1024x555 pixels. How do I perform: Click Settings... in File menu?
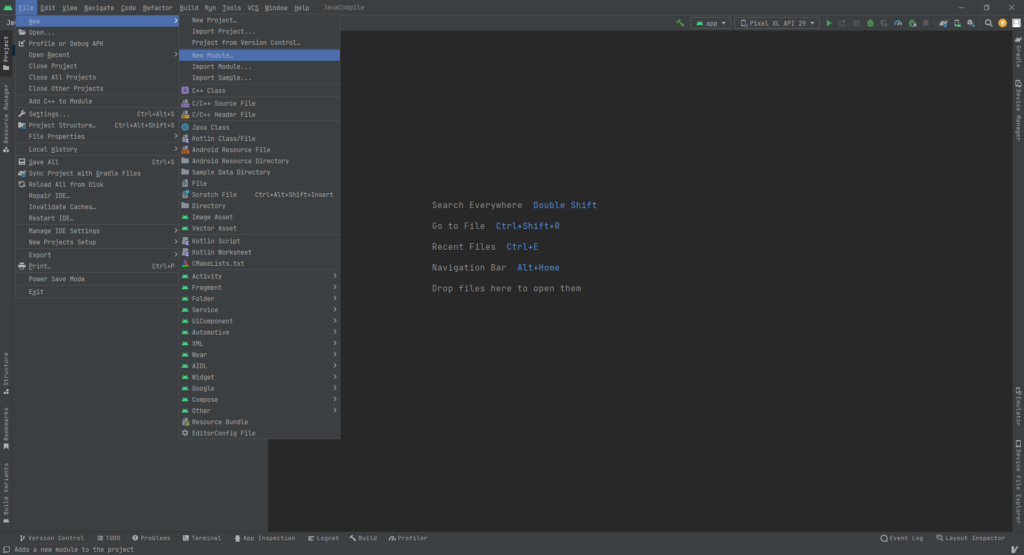(97, 114)
